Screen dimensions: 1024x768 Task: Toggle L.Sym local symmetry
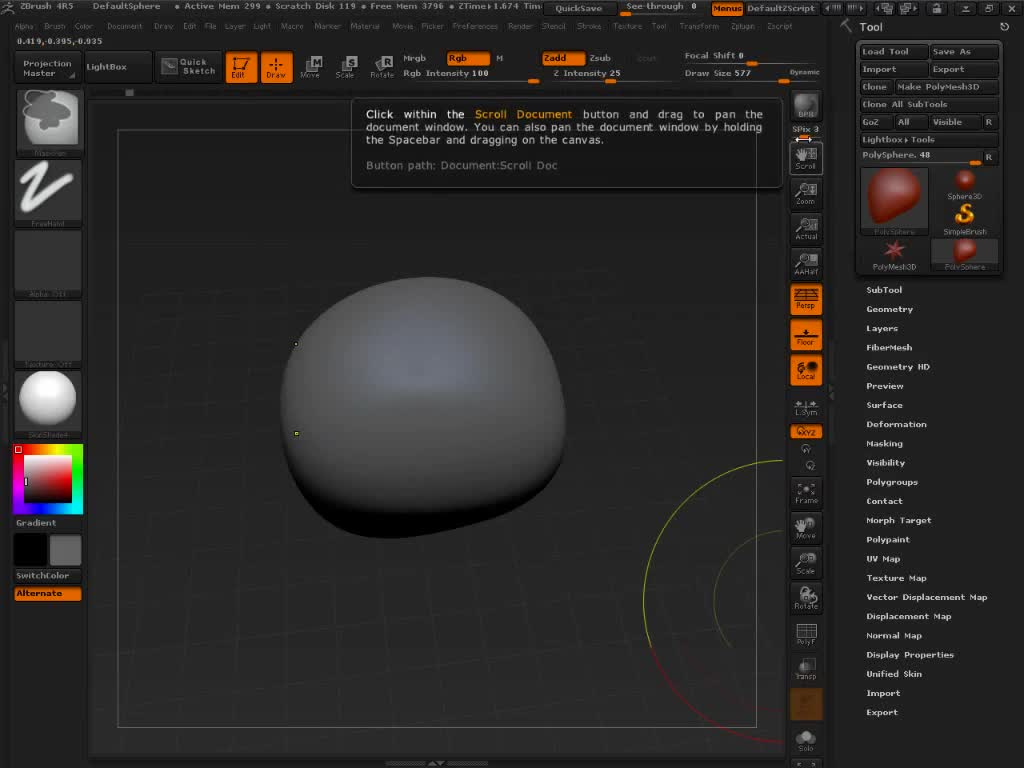point(806,408)
